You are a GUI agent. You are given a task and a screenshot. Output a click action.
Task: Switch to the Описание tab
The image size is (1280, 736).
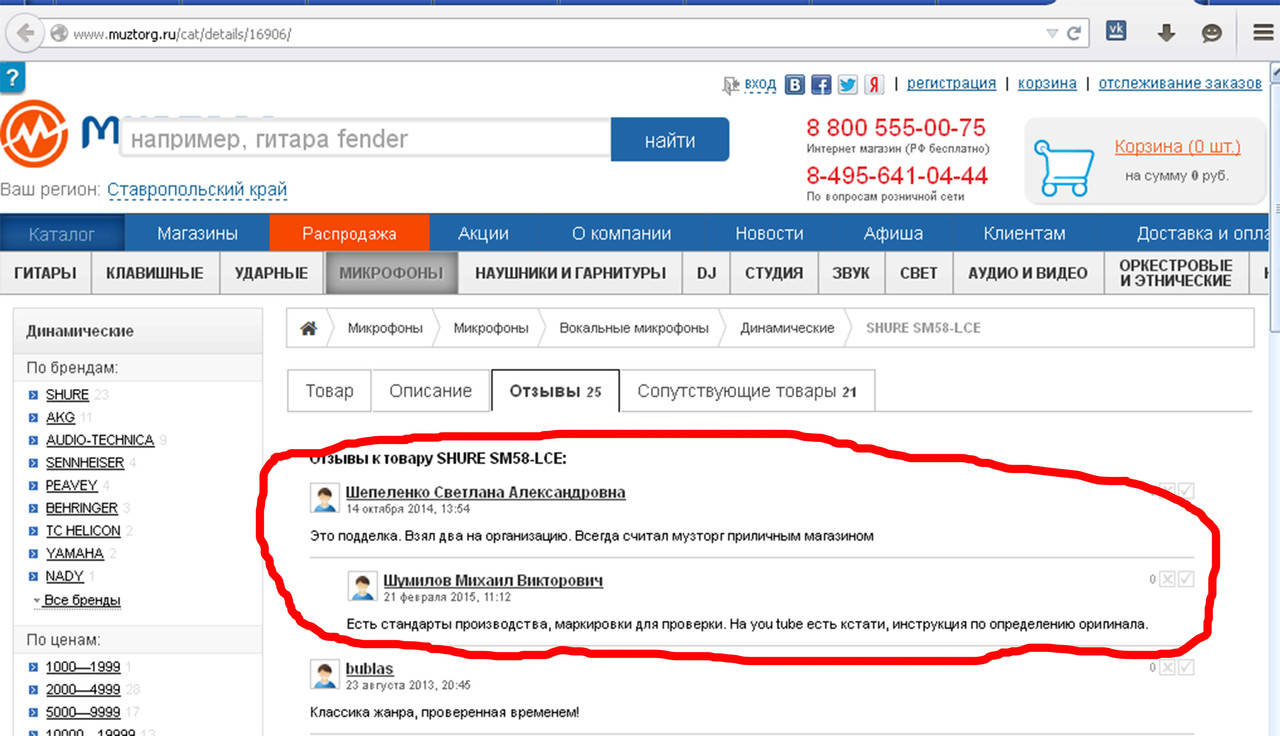[x=430, y=391]
